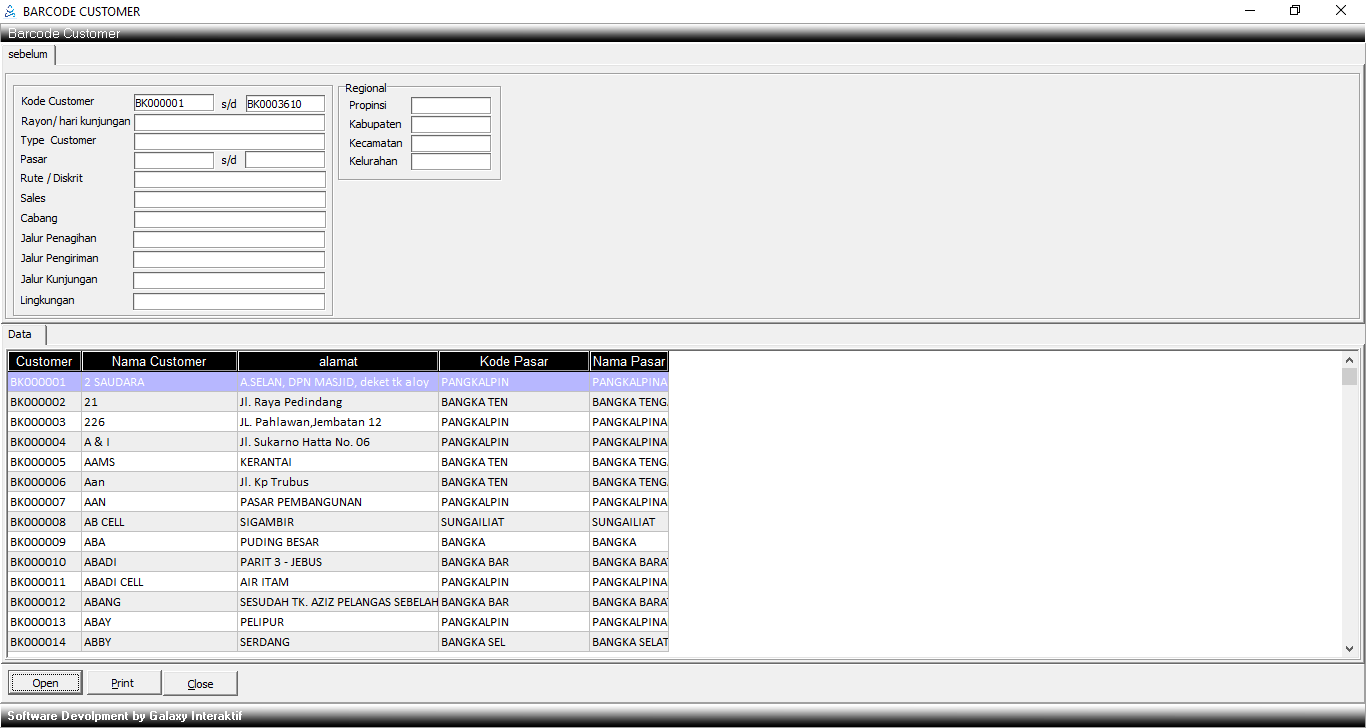Click the Kode Customer end field BK0003610

(x=285, y=103)
